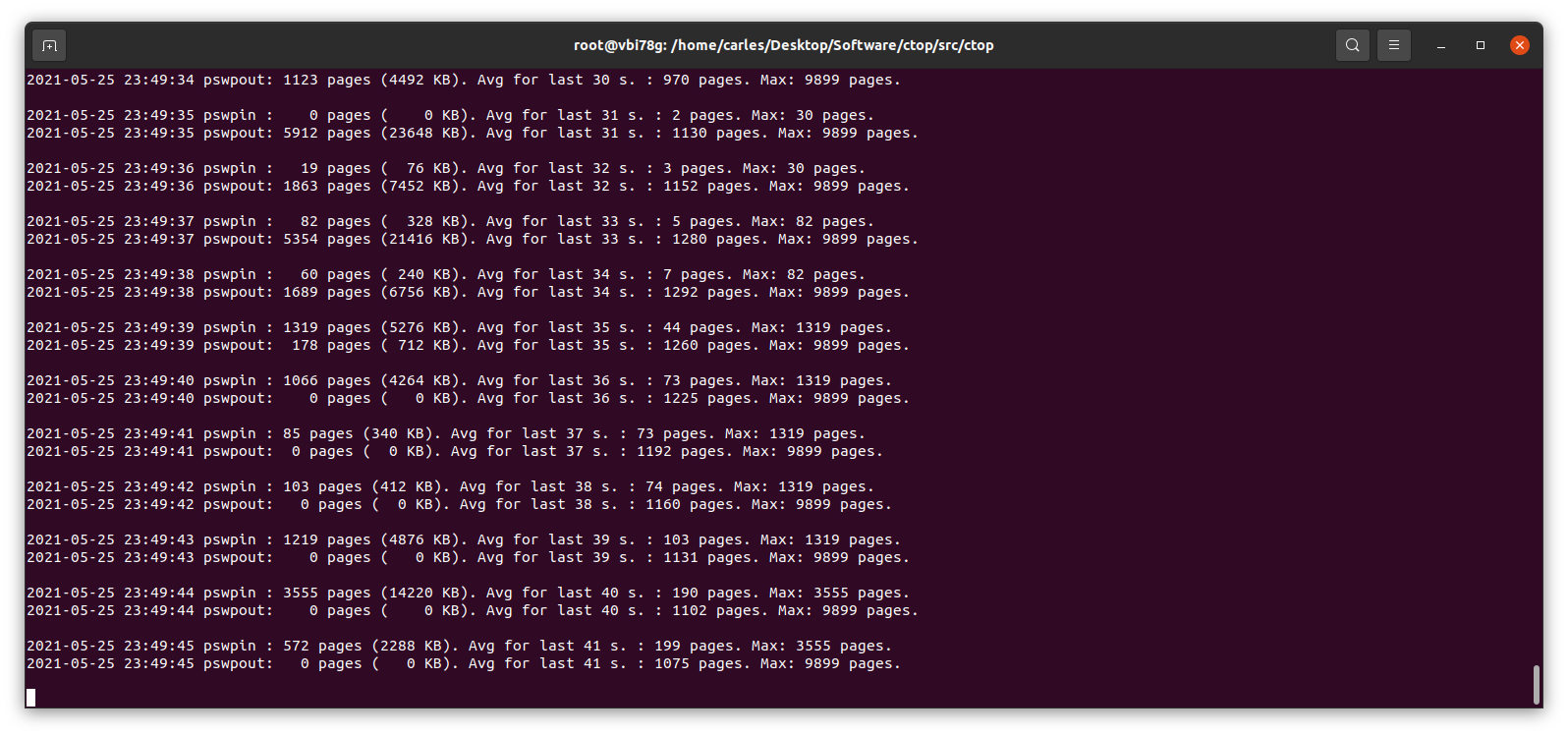Click the 23:49:45 pswpout line

tap(464, 663)
